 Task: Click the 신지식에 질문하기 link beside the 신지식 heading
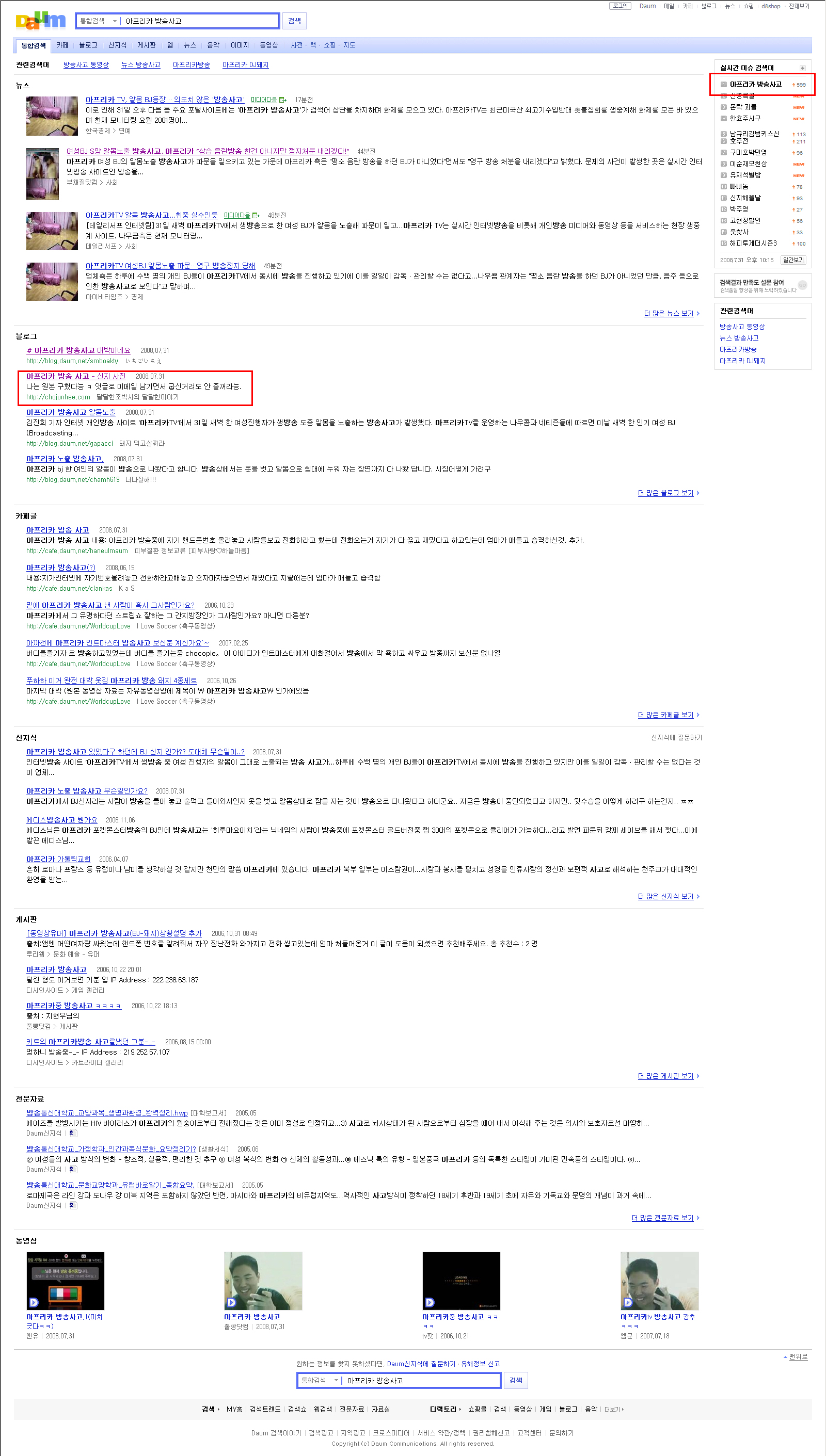pos(676,738)
